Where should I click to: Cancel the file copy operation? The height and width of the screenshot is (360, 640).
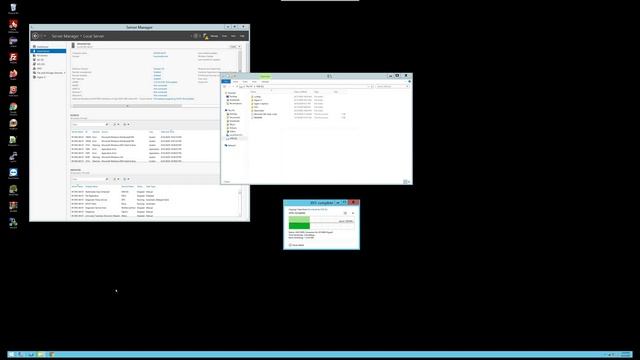coord(353,213)
